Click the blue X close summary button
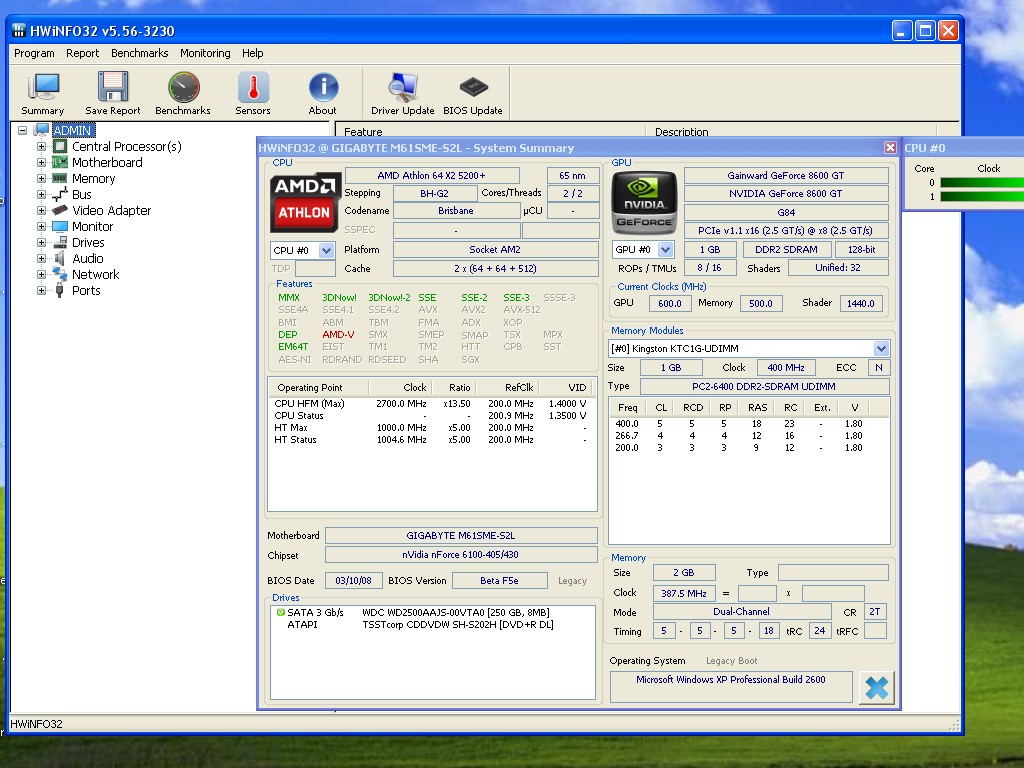The image size is (1024, 768). pyautogui.click(x=876, y=688)
